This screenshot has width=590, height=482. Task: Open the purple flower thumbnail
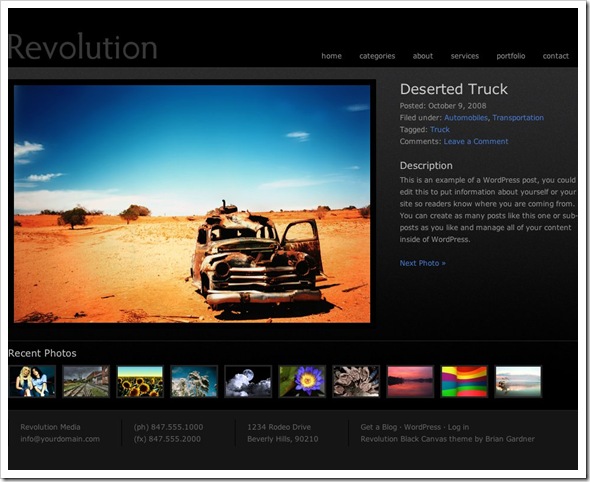point(302,381)
